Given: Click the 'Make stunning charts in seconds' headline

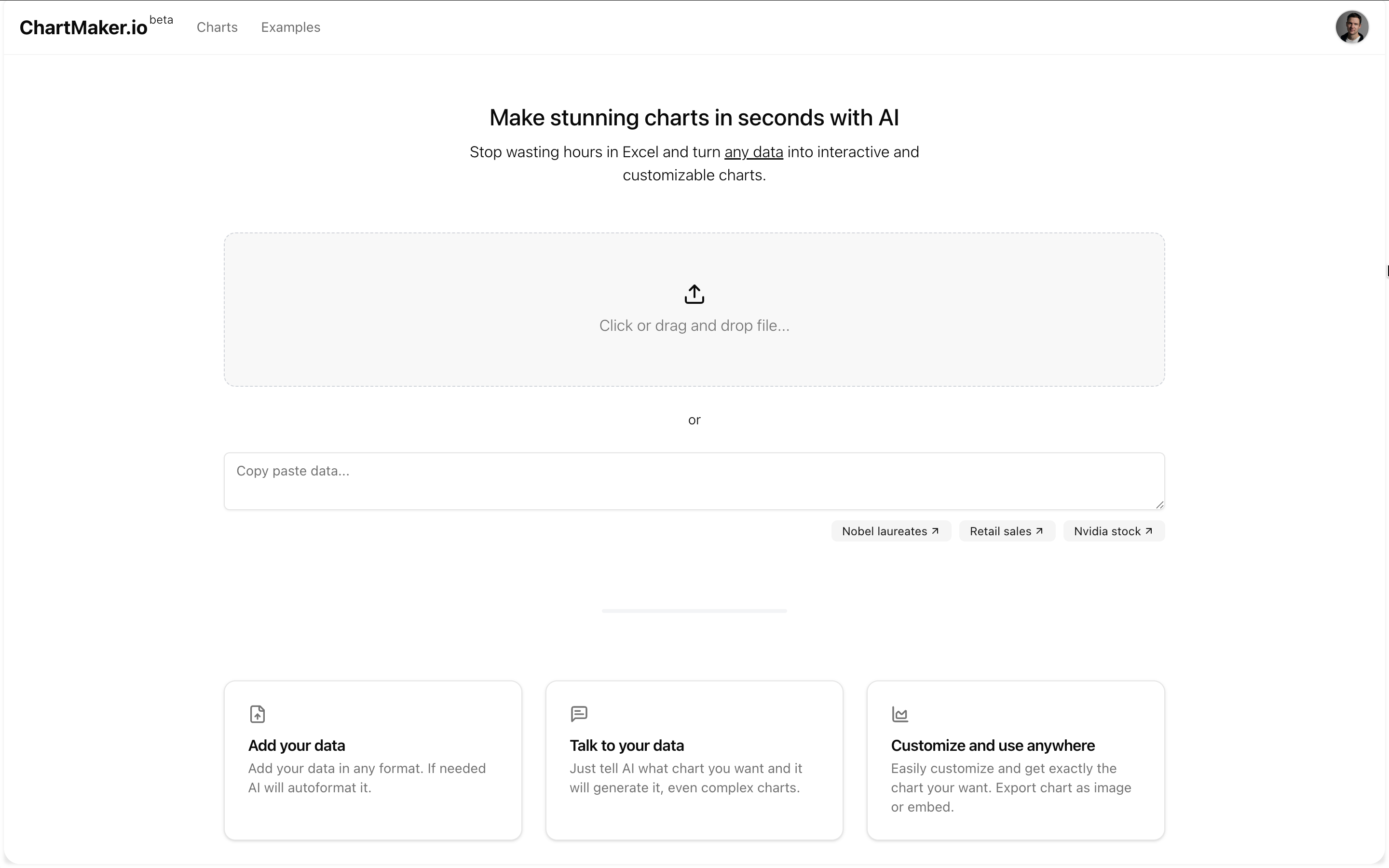Looking at the screenshot, I should [x=694, y=118].
